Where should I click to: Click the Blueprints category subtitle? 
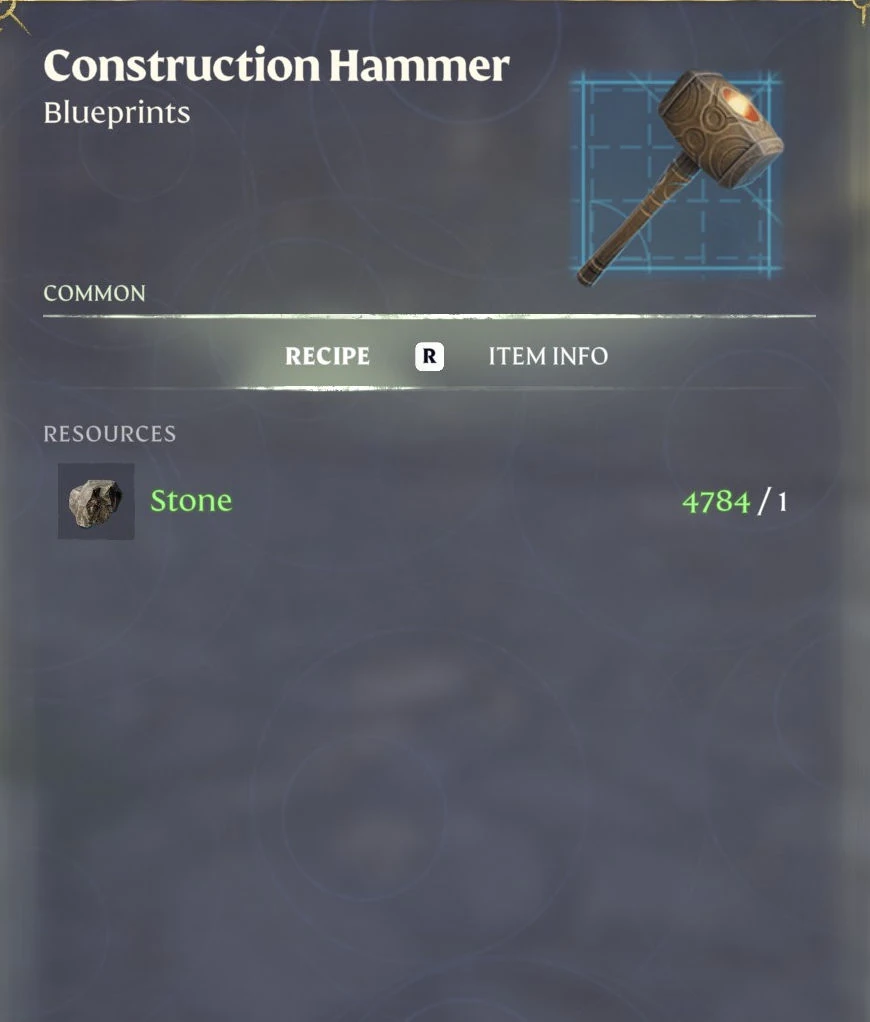(117, 113)
